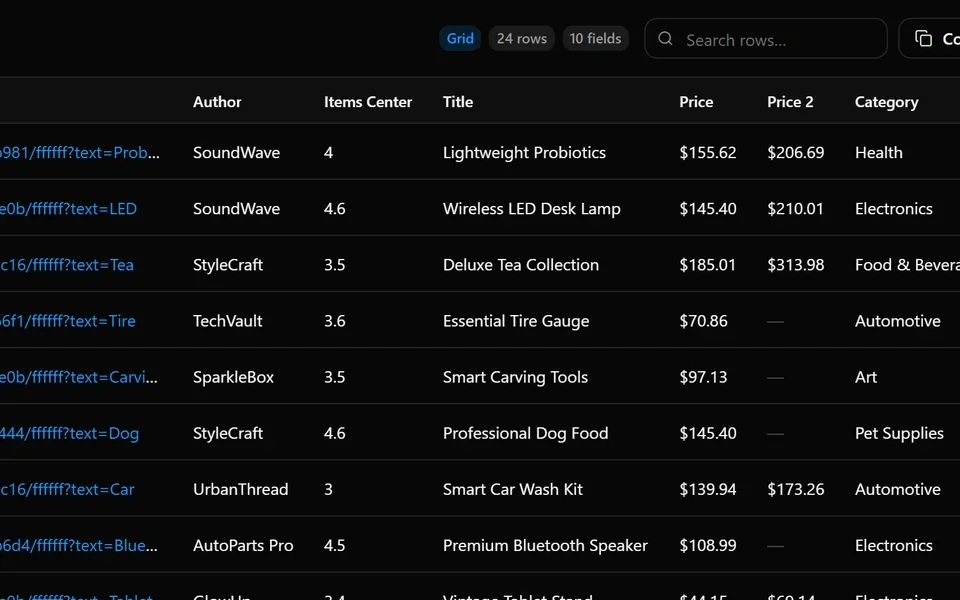Click the Health category cell

879,152
